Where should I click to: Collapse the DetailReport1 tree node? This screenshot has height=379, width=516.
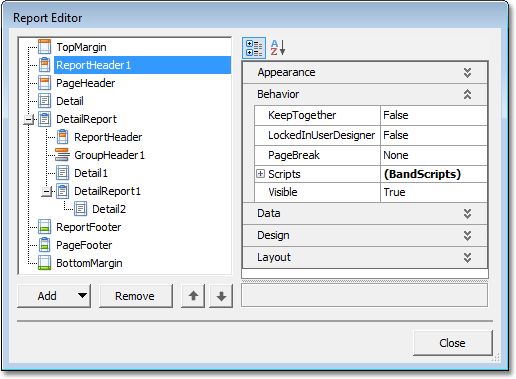coord(47,191)
